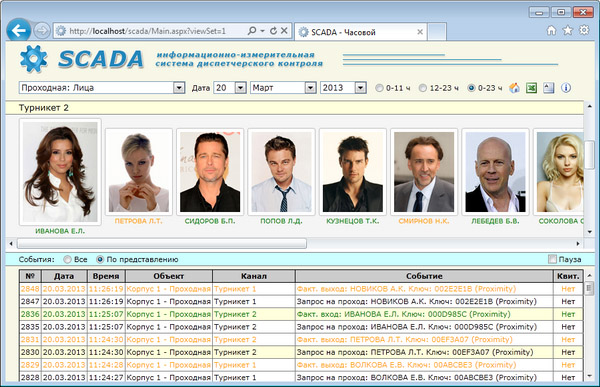Click the Турникет 2 section header
The width and height of the screenshot is (600, 387).
pyautogui.click(x=295, y=108)
